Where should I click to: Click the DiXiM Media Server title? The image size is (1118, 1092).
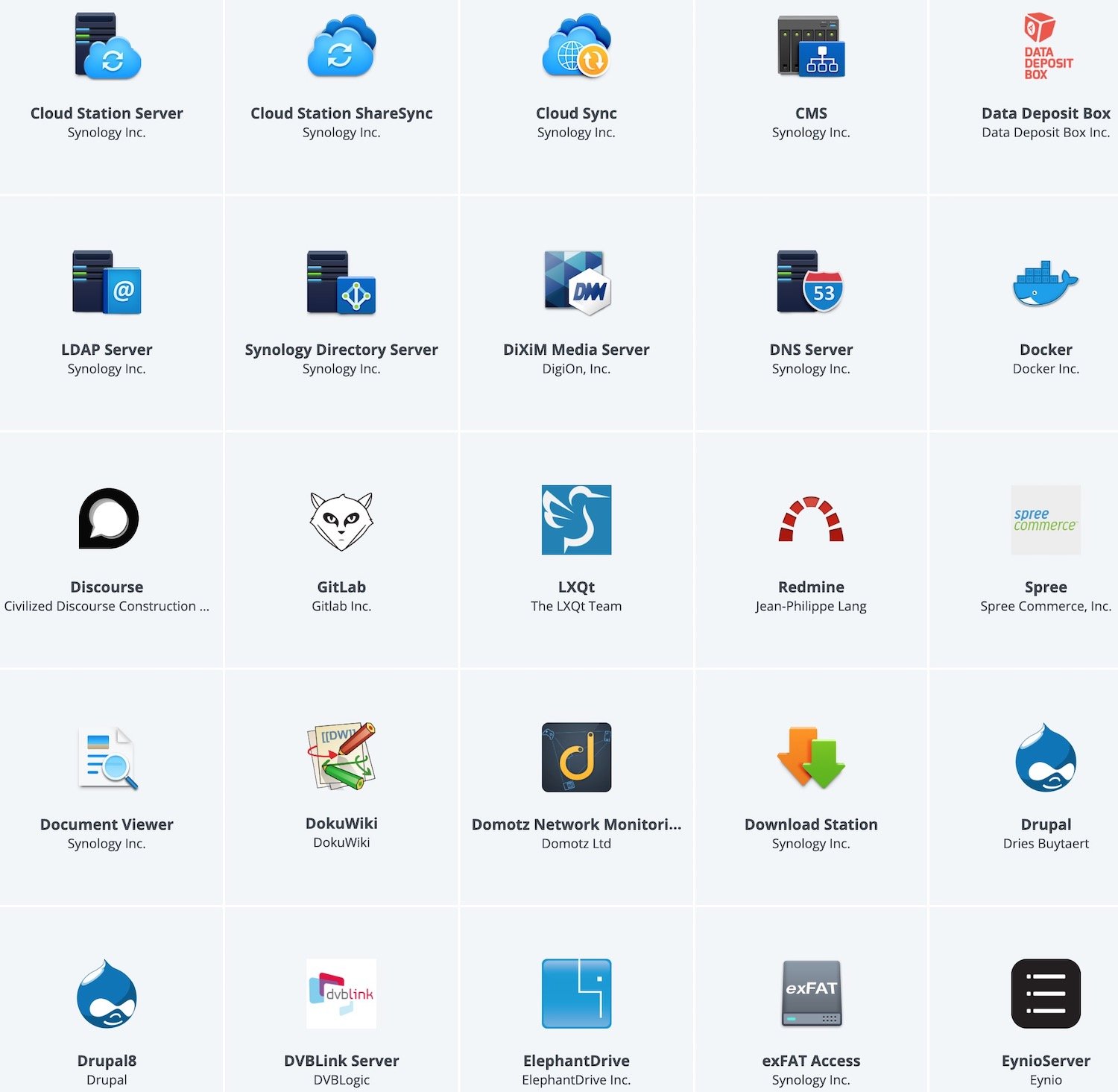[576, 350]
